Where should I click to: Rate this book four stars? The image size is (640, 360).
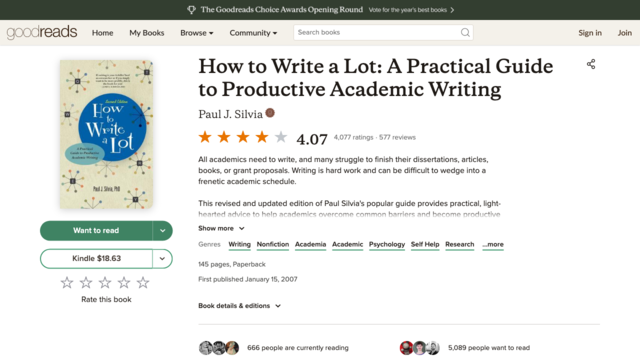point(124,282)
